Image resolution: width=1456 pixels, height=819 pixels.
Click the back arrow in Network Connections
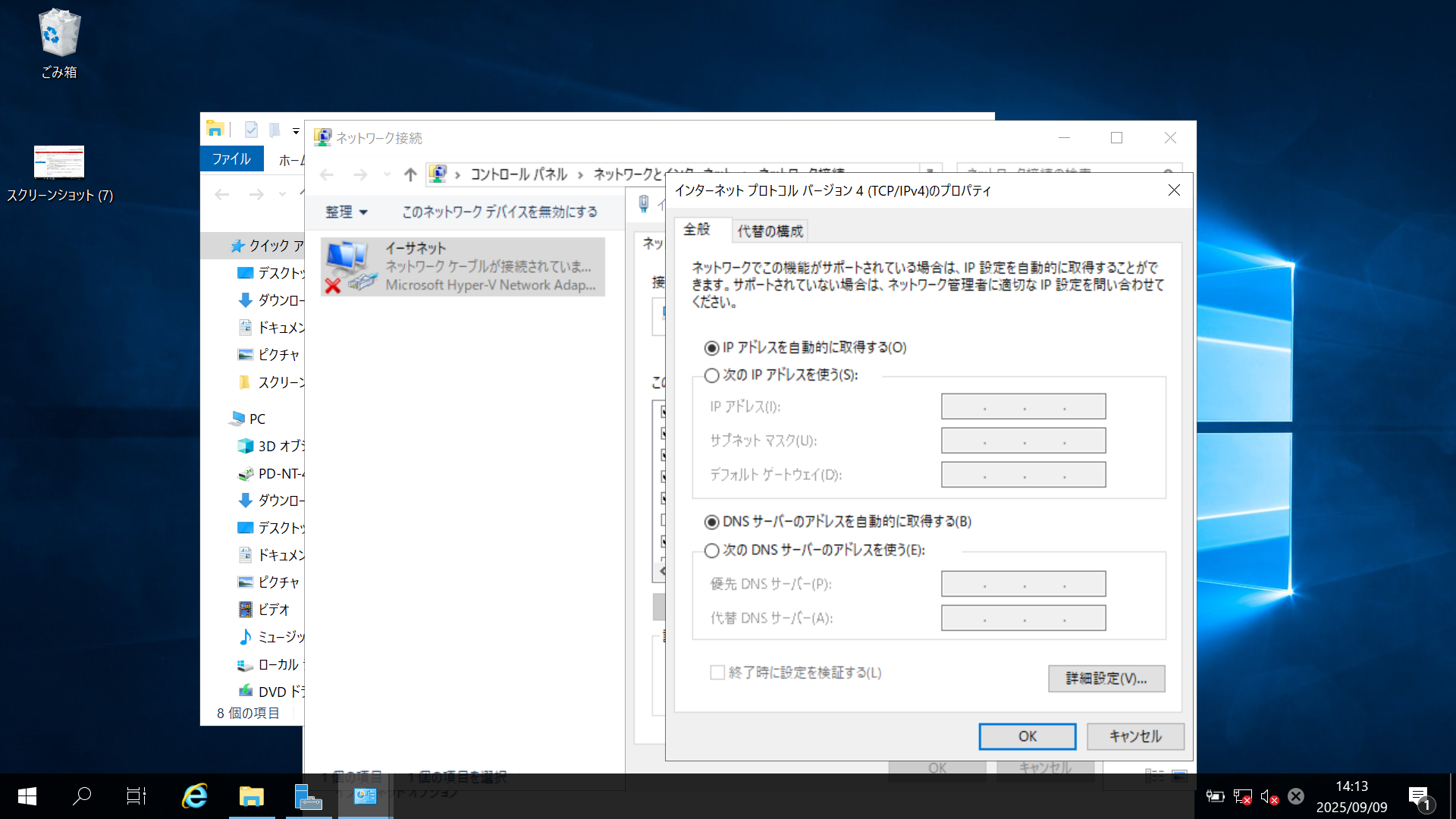[x=326, y=174]
